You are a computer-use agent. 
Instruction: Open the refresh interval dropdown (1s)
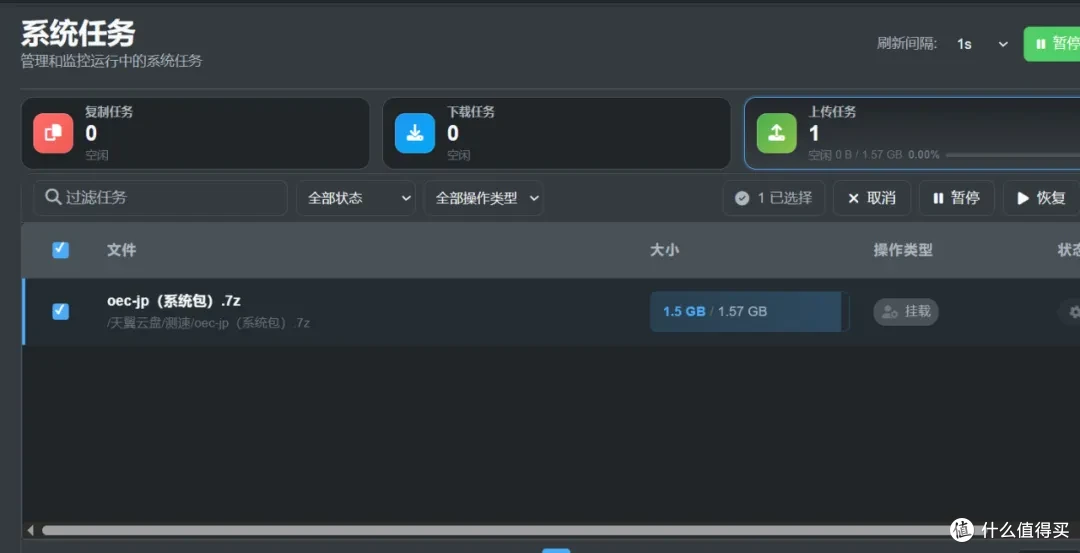982,44
